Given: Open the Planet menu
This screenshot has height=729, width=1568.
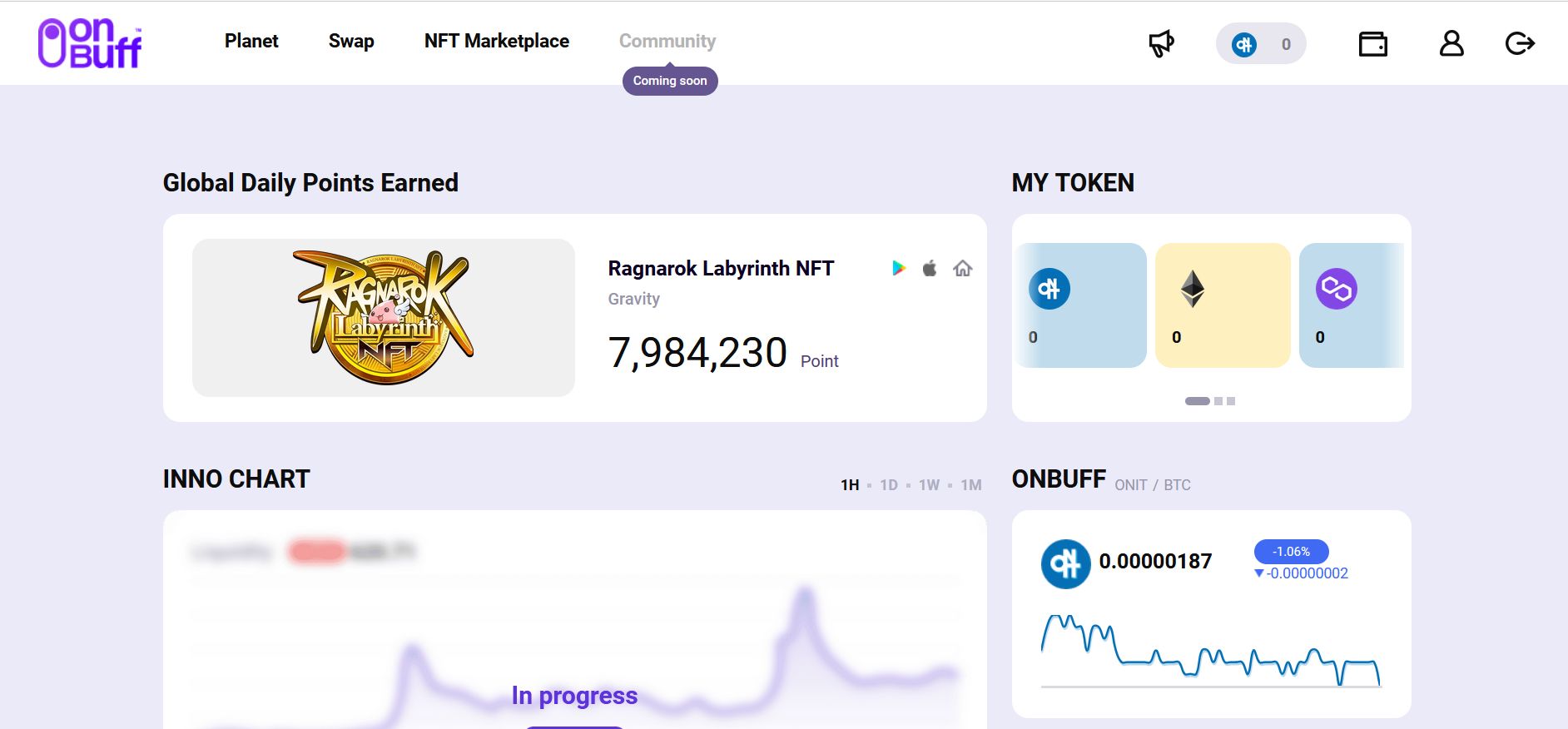Looking at the screenshot, I should (x=251, y=41).
